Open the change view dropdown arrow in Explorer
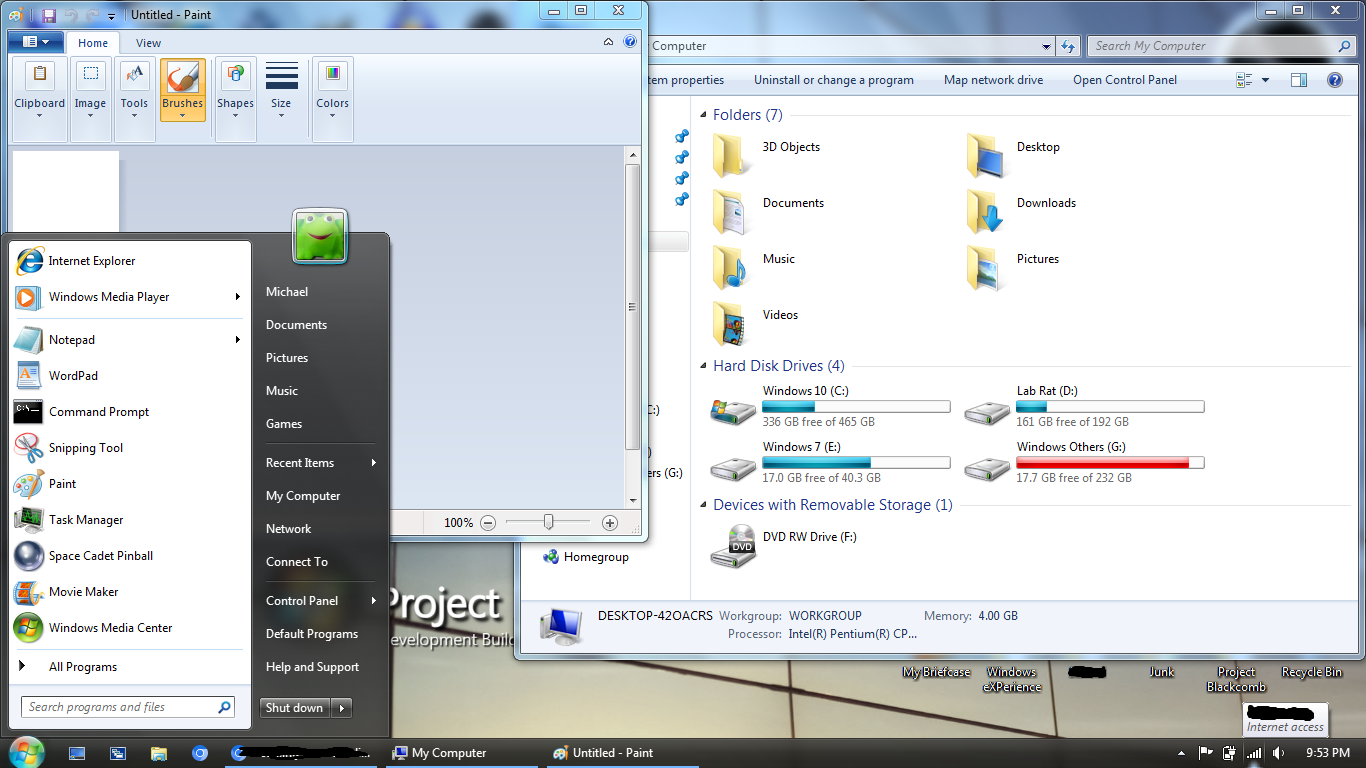1366x768 pixels. click(1265, 80)
